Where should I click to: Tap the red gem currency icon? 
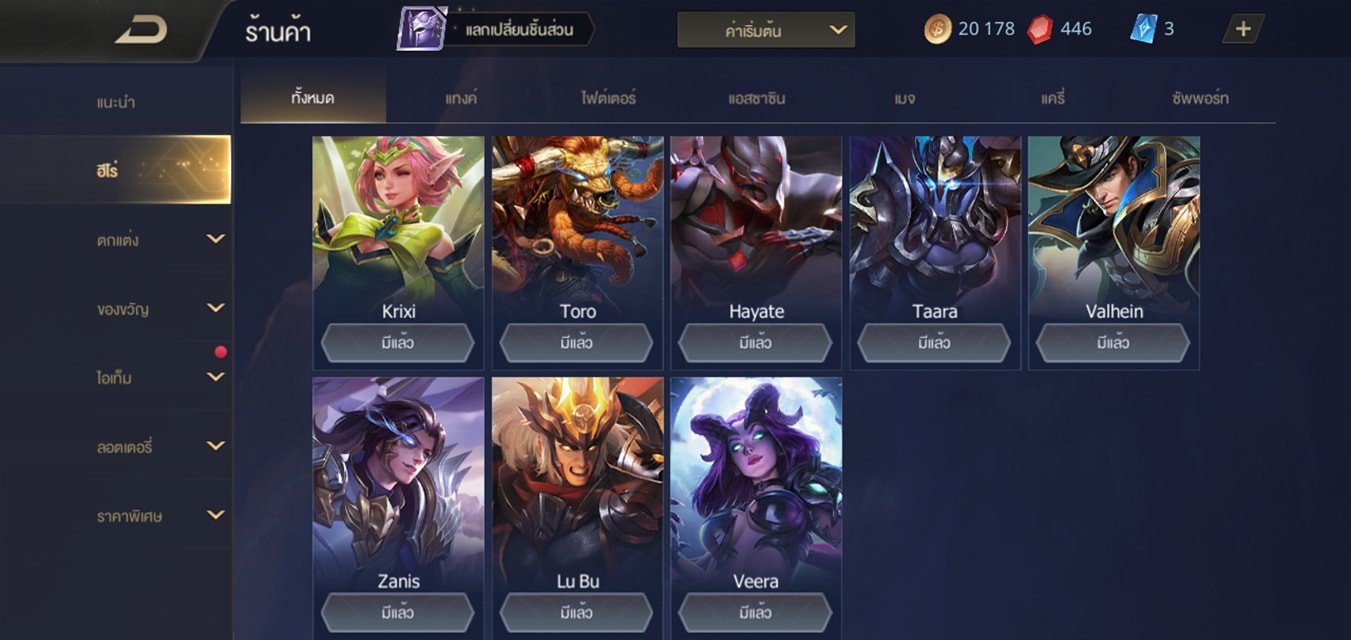(1040, 29)
